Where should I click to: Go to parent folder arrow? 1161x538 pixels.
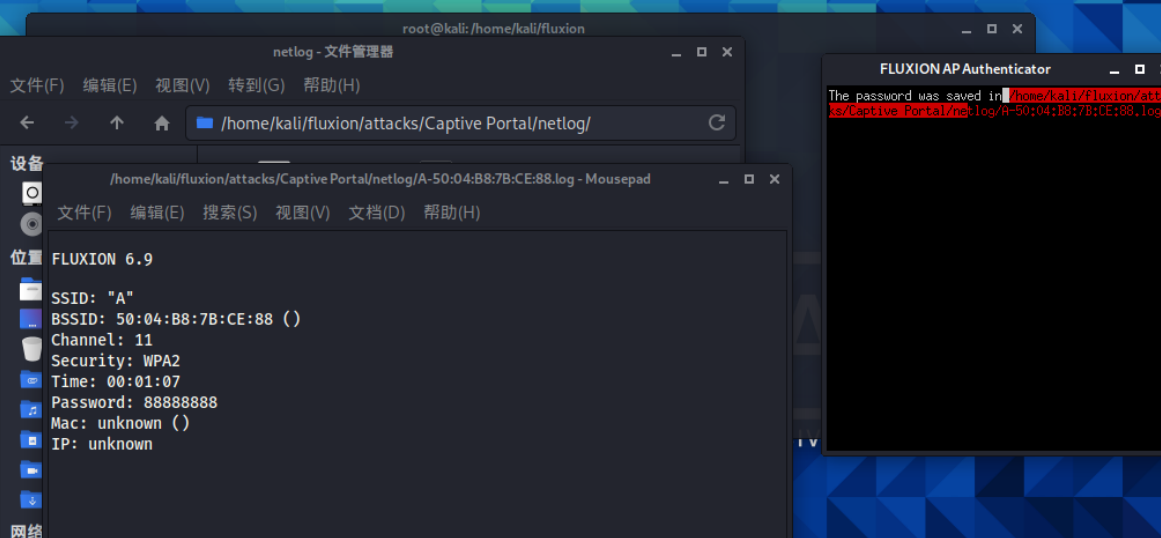pyautogui.click(x=117, y=123)
